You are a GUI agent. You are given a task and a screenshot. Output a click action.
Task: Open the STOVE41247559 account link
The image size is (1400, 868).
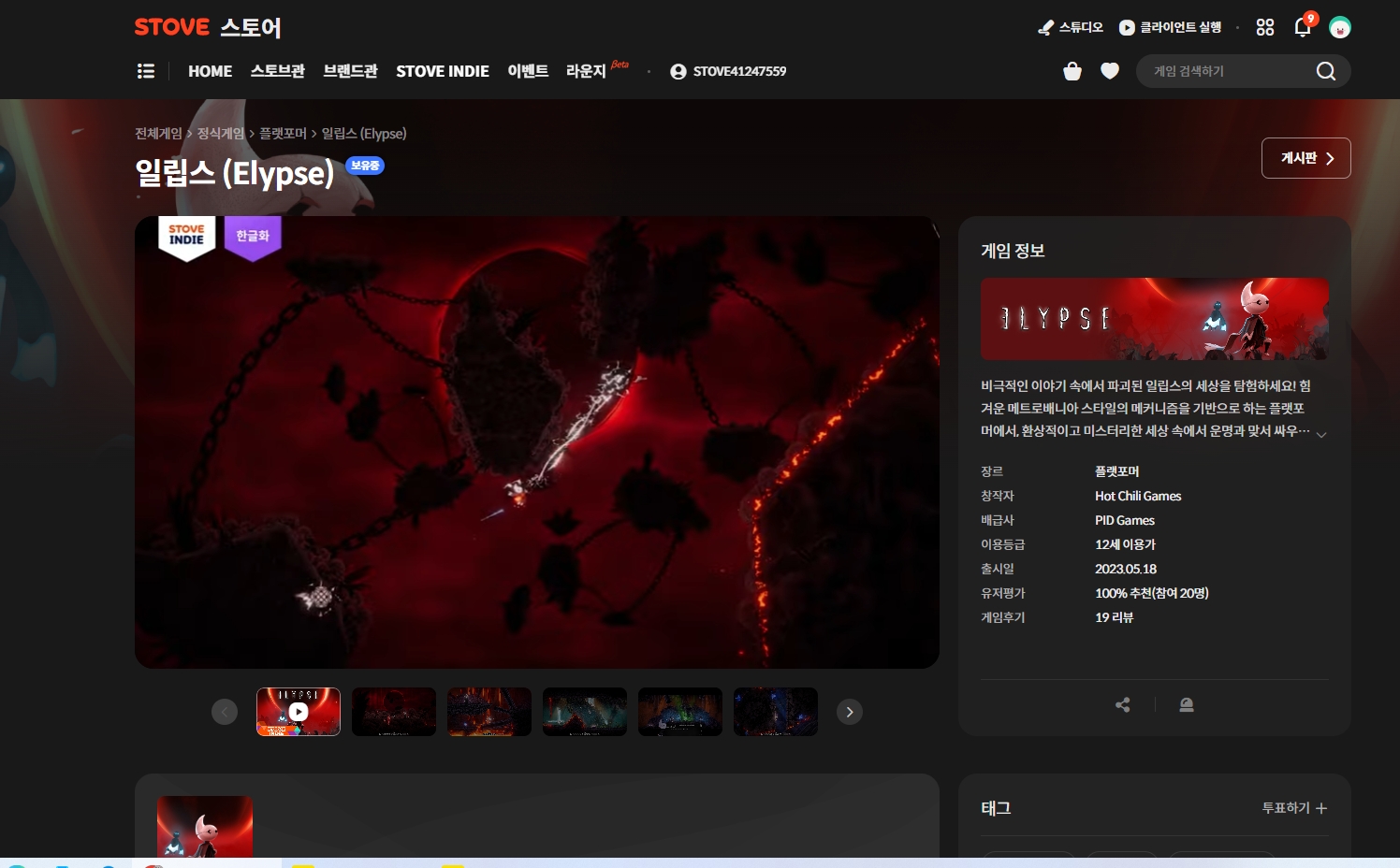point(728,71)
